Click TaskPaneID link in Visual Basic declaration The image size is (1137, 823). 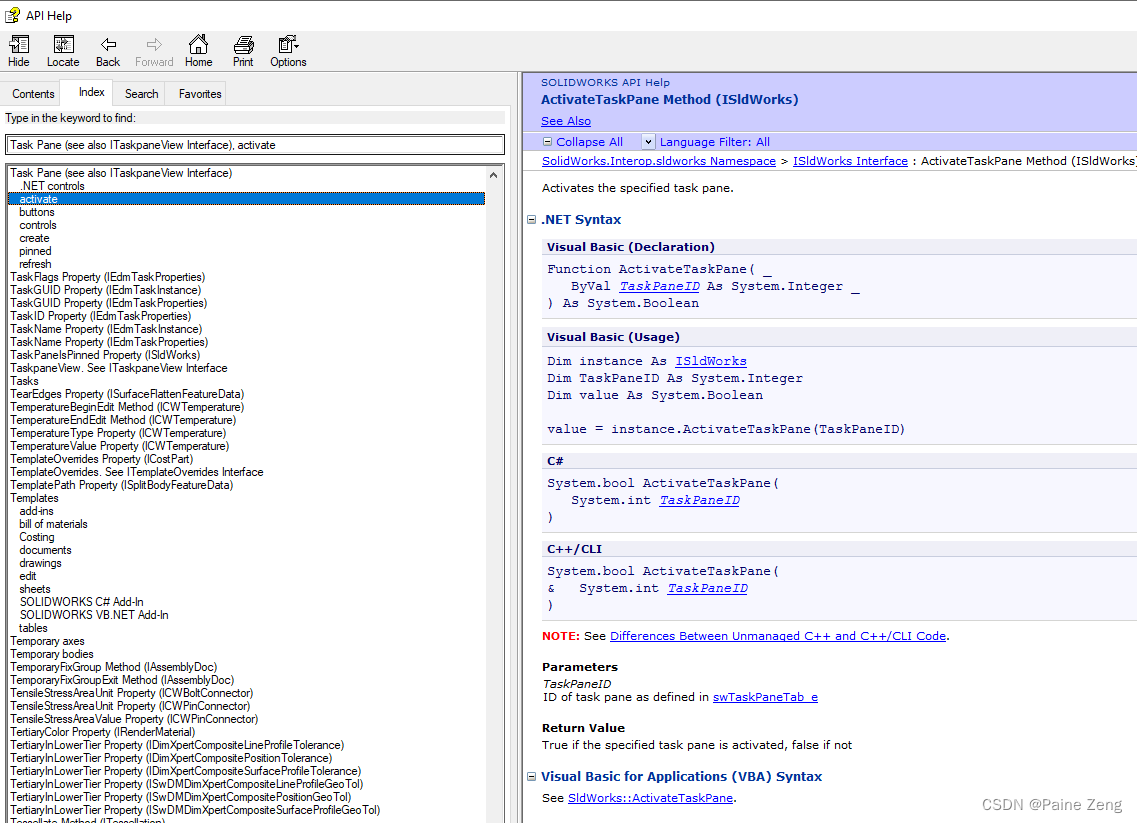tap(659, 286)
